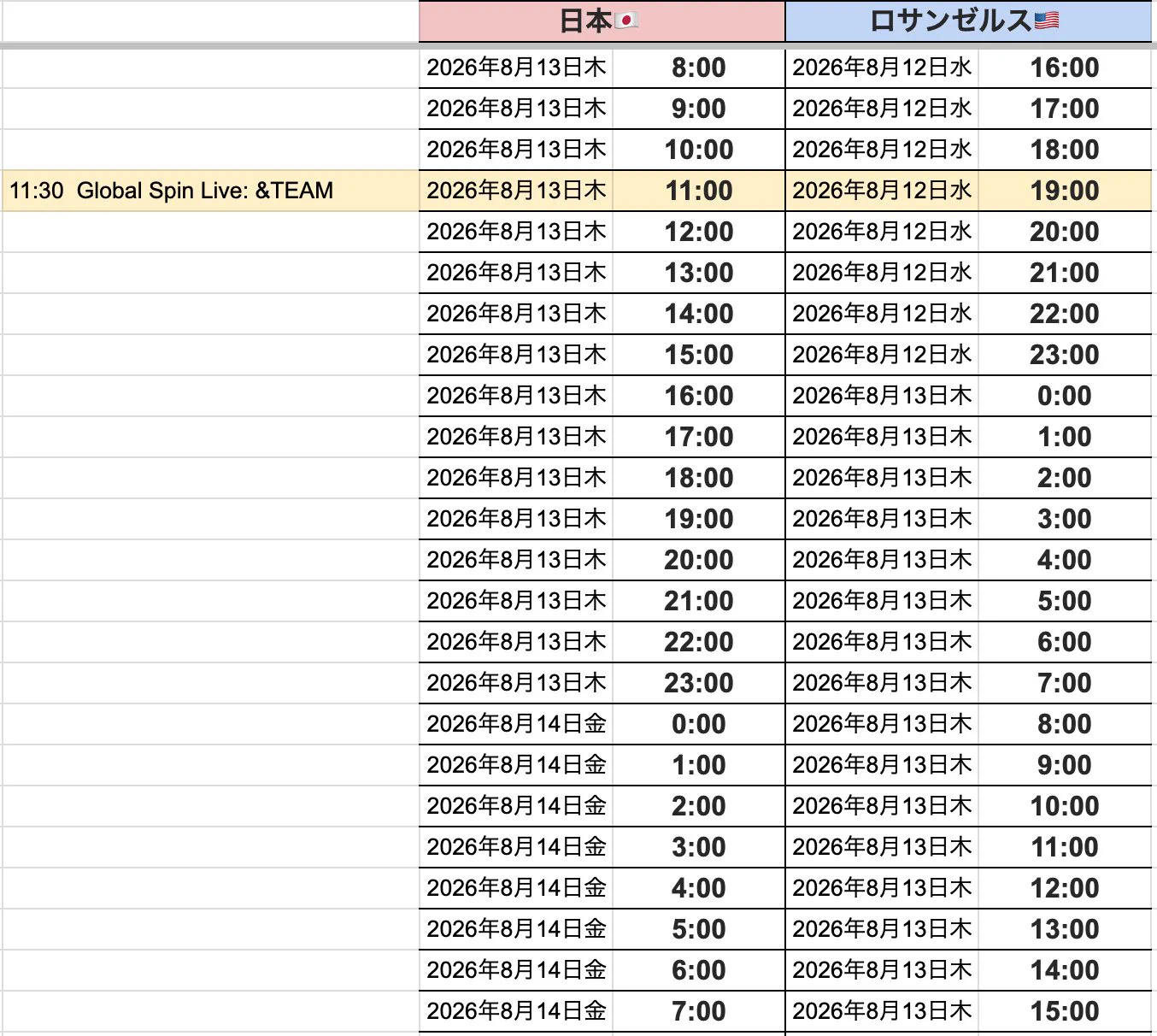The width and height of the screenshot is (1157, 1036).
Task: Select Los Angeles time cell 22:00 on Aug 12
Action: [x=1065, y=314]
